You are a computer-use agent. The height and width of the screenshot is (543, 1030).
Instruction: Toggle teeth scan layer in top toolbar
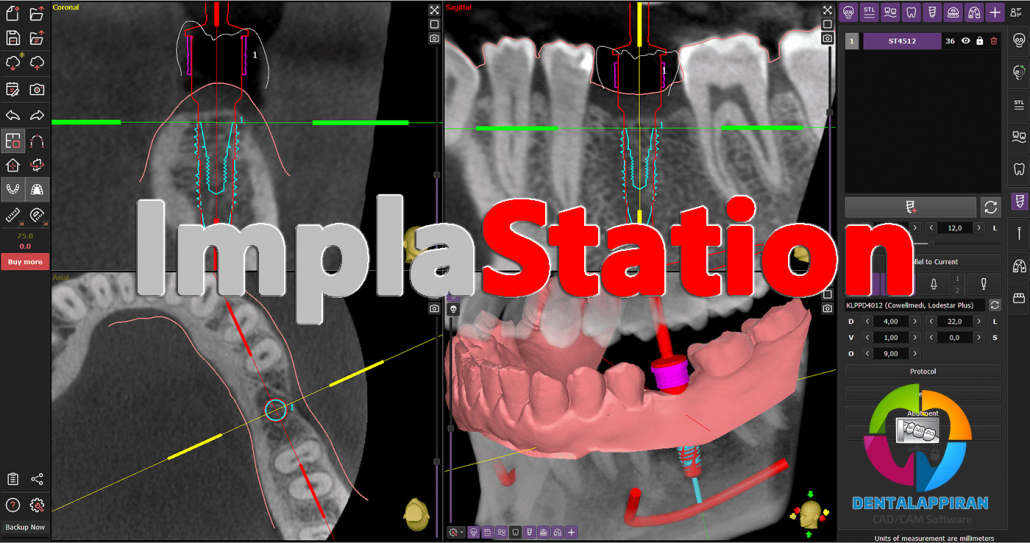(x=890, y=12)
